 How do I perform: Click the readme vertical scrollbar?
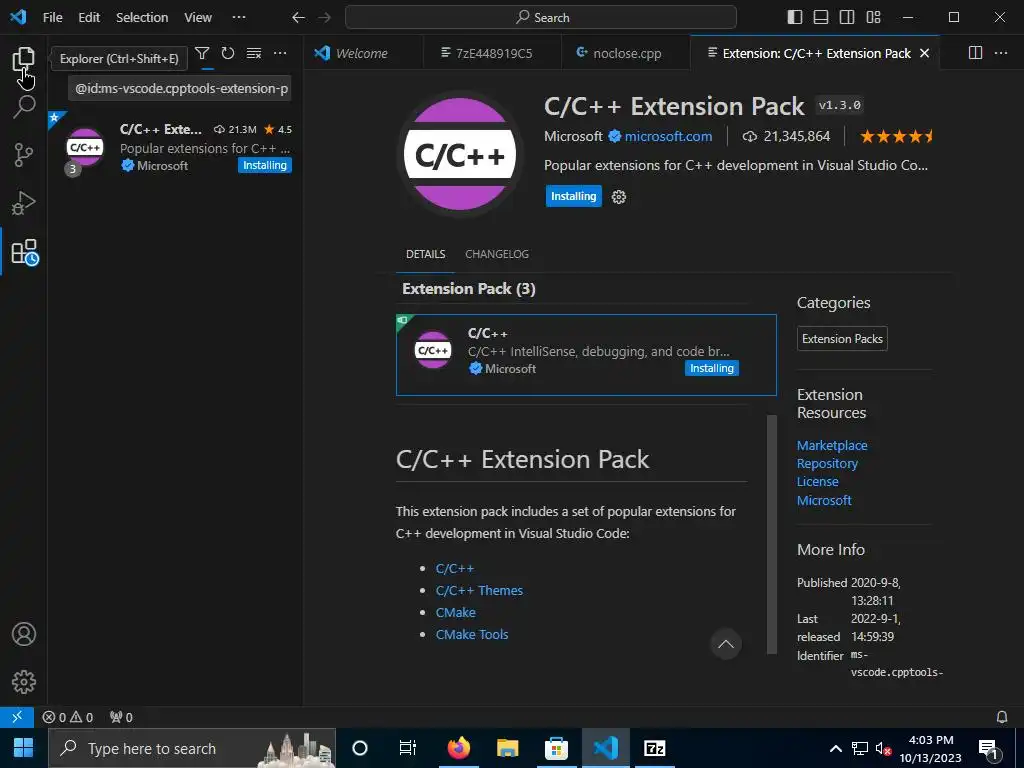pos(771,534)
